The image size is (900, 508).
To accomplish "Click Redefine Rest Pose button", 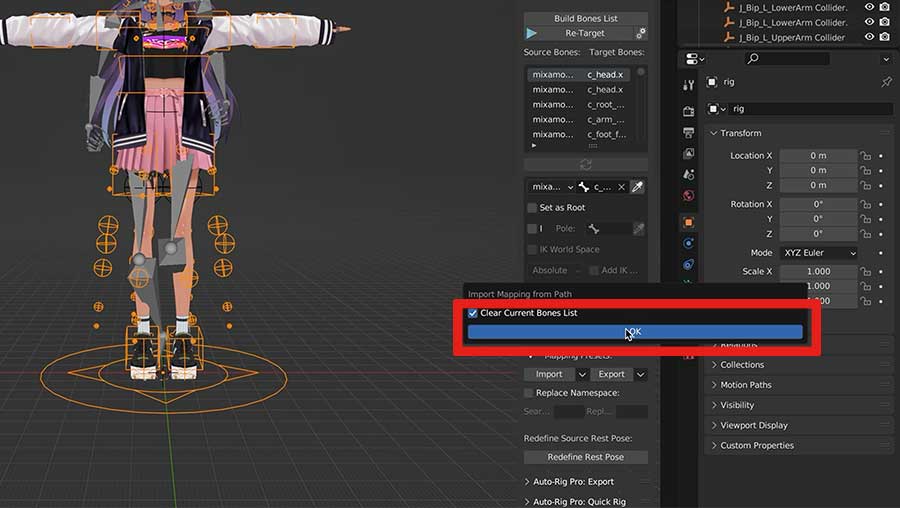I will click(x=585, y=457).
